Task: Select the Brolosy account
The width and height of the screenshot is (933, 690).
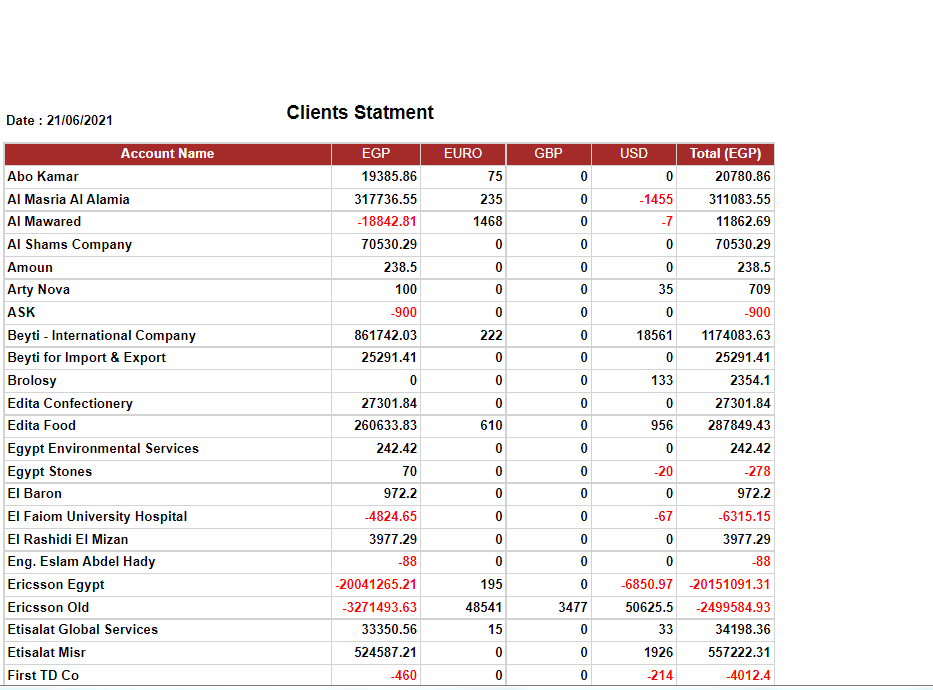Action: 32,381
